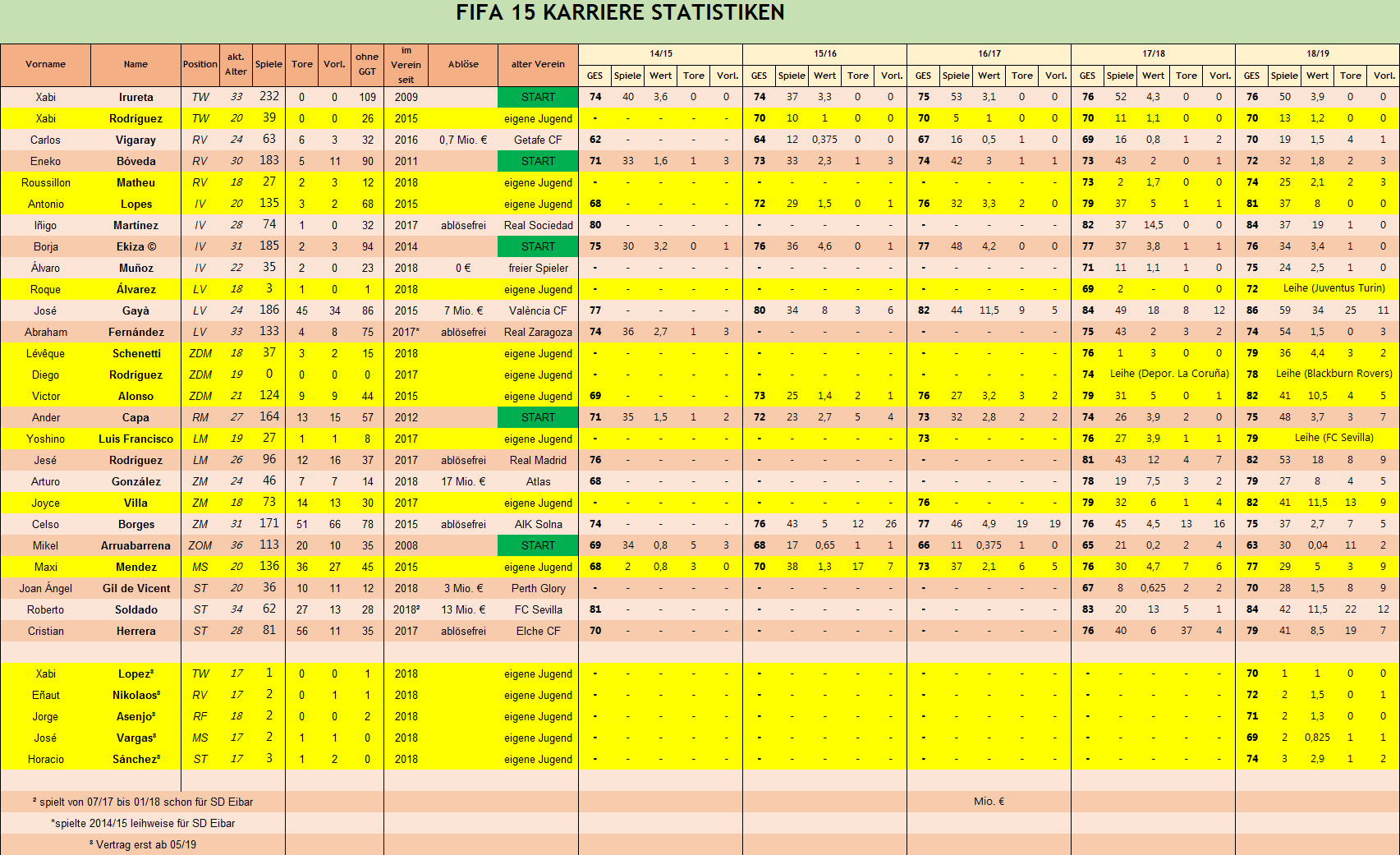Click the Real Sociedad club cell

[x=538, y=225]
